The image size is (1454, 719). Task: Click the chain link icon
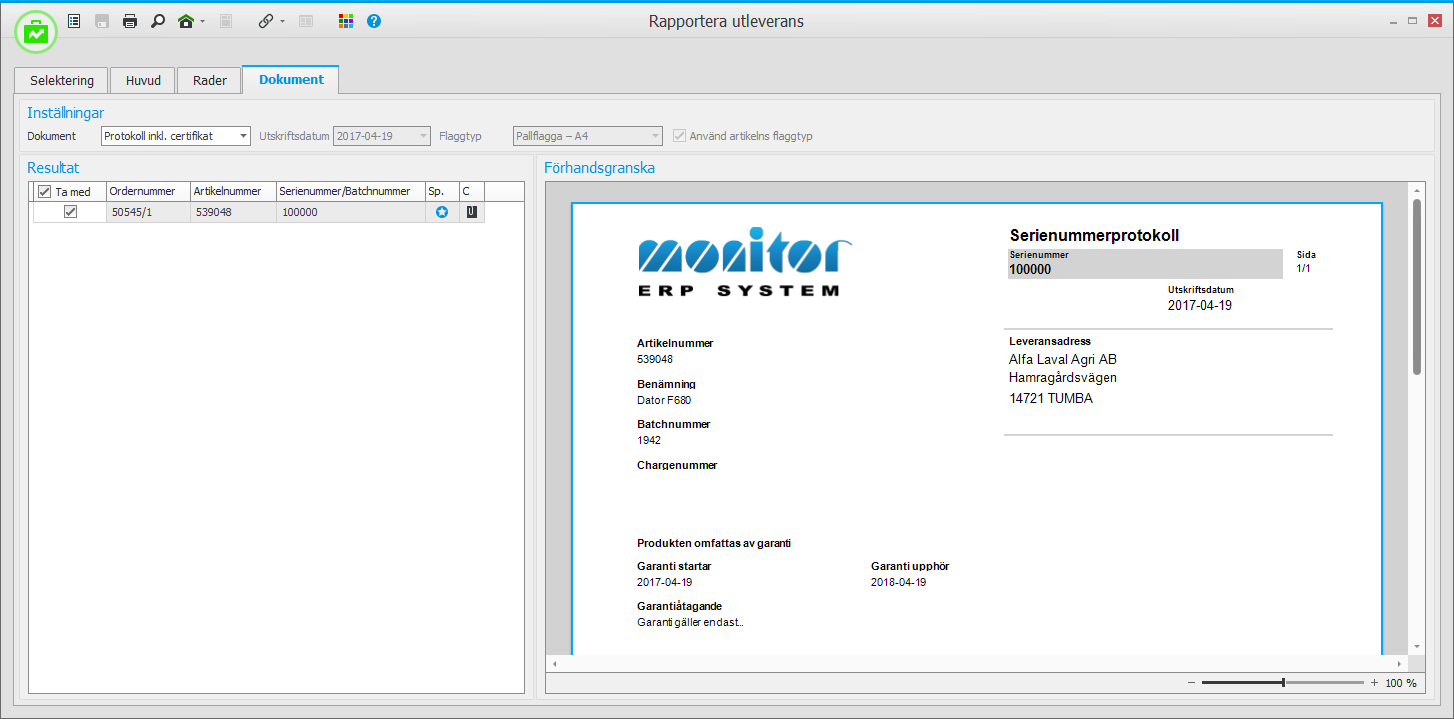point(265,21)
